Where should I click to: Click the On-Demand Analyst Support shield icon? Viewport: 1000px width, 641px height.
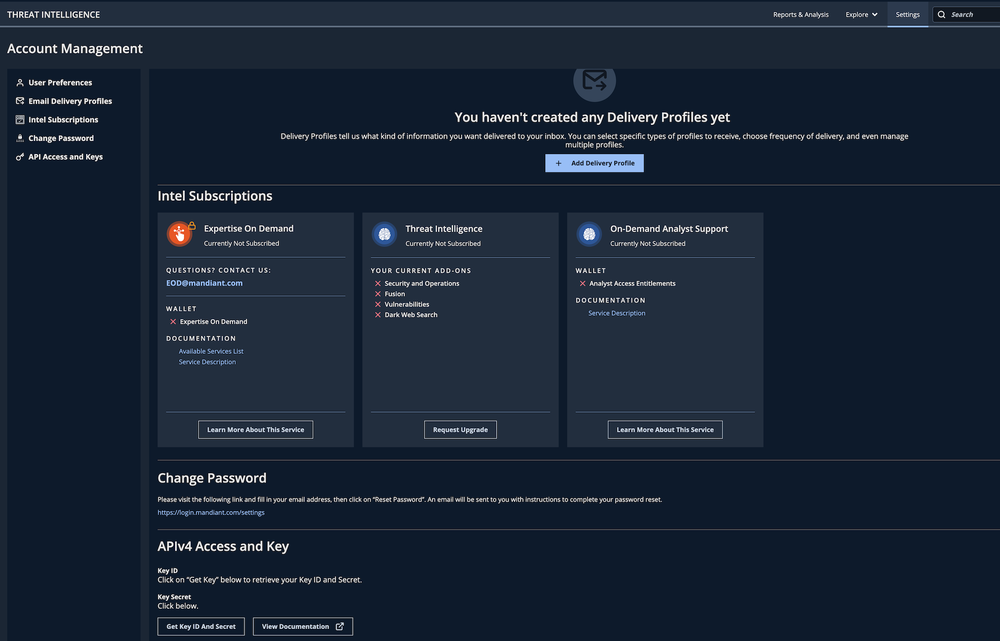pyautogui.click(x=587, y=233)
